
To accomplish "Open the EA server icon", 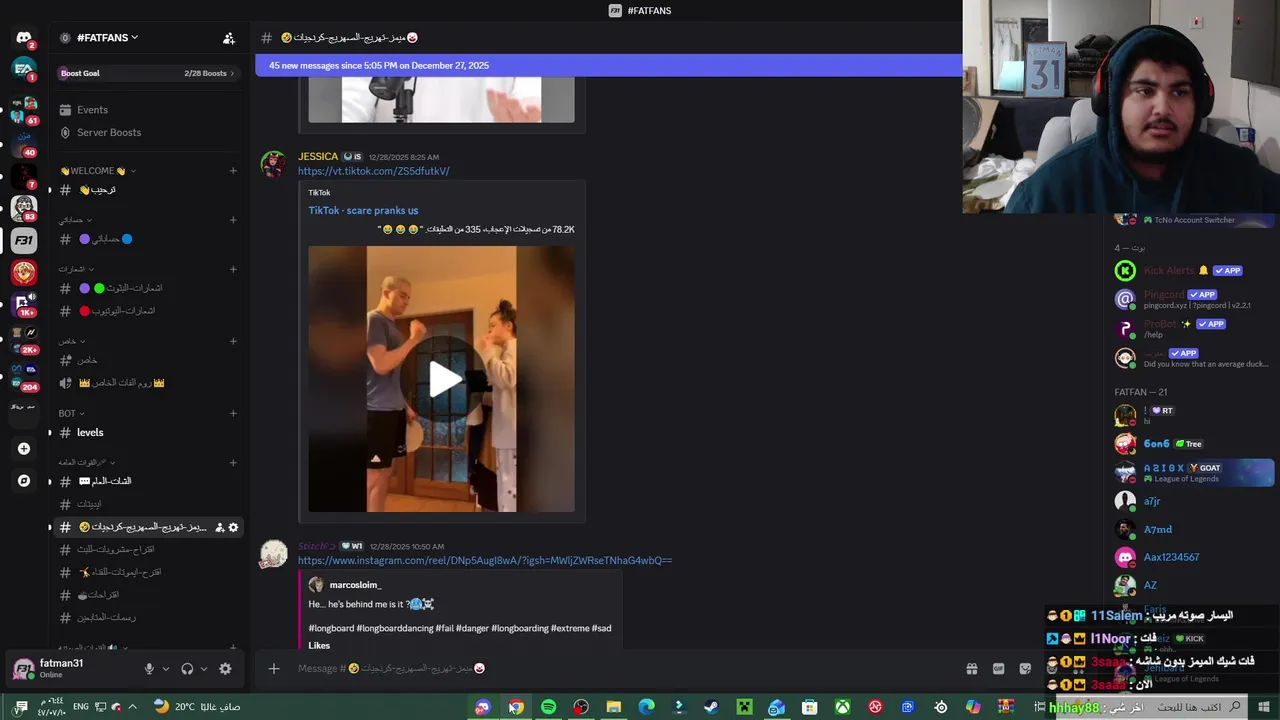I will coord(24,70).
